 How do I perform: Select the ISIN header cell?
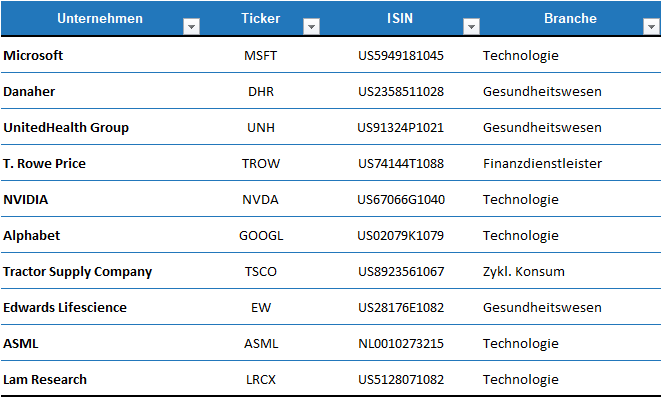pyautogui.click(x=400, y=19)
